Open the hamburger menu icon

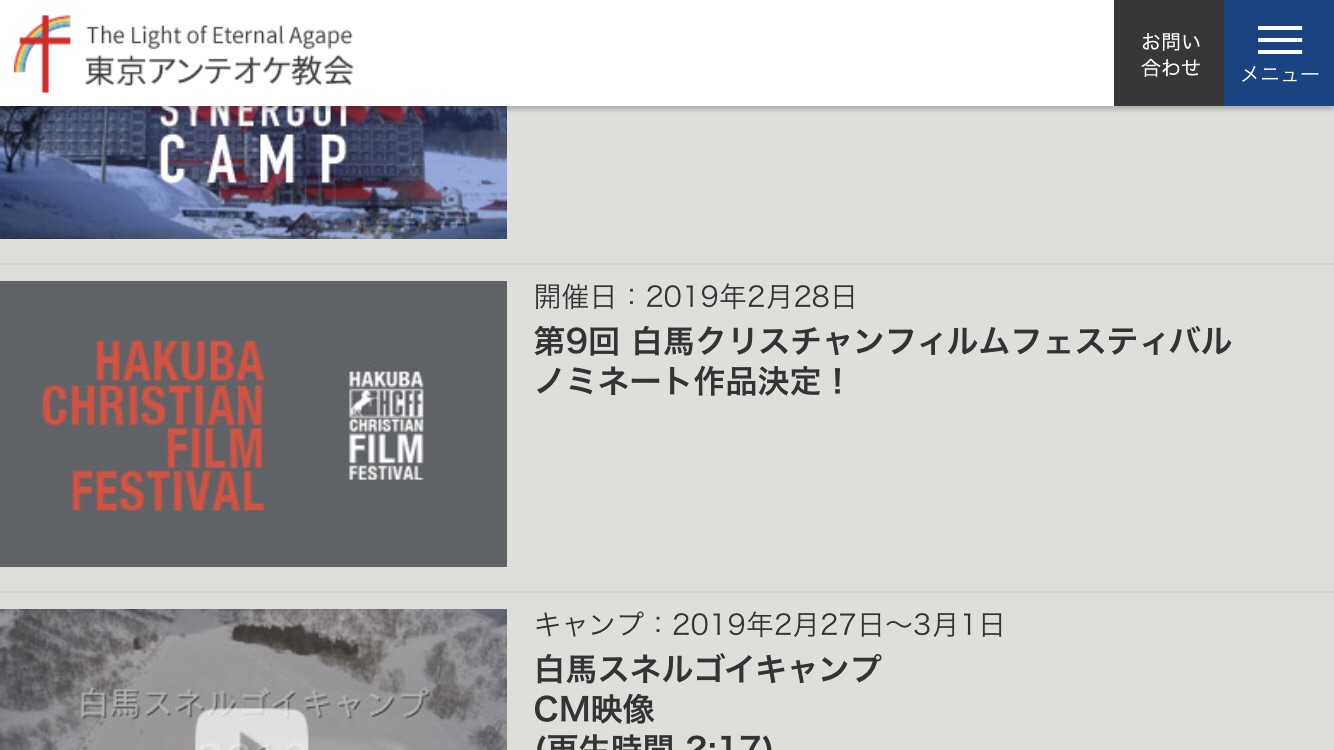pos(1279,40)
